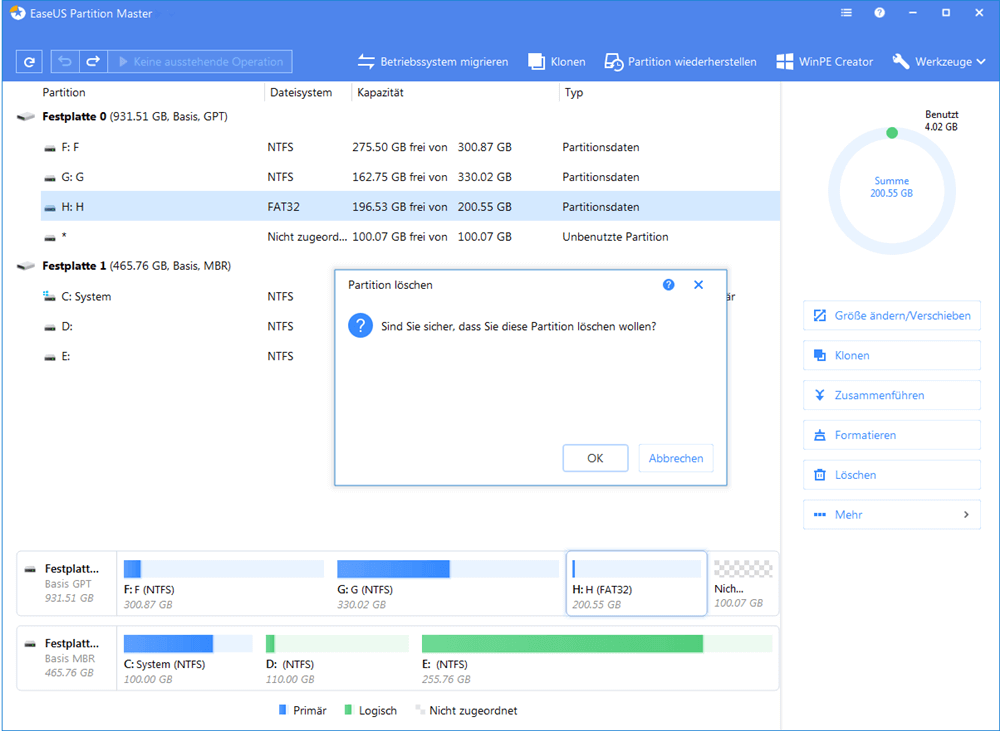Screen dimensions: 1000x731
Task: Click the E: green usage bar in disk map
Action: pyautogui.click(x=597, y=643)
